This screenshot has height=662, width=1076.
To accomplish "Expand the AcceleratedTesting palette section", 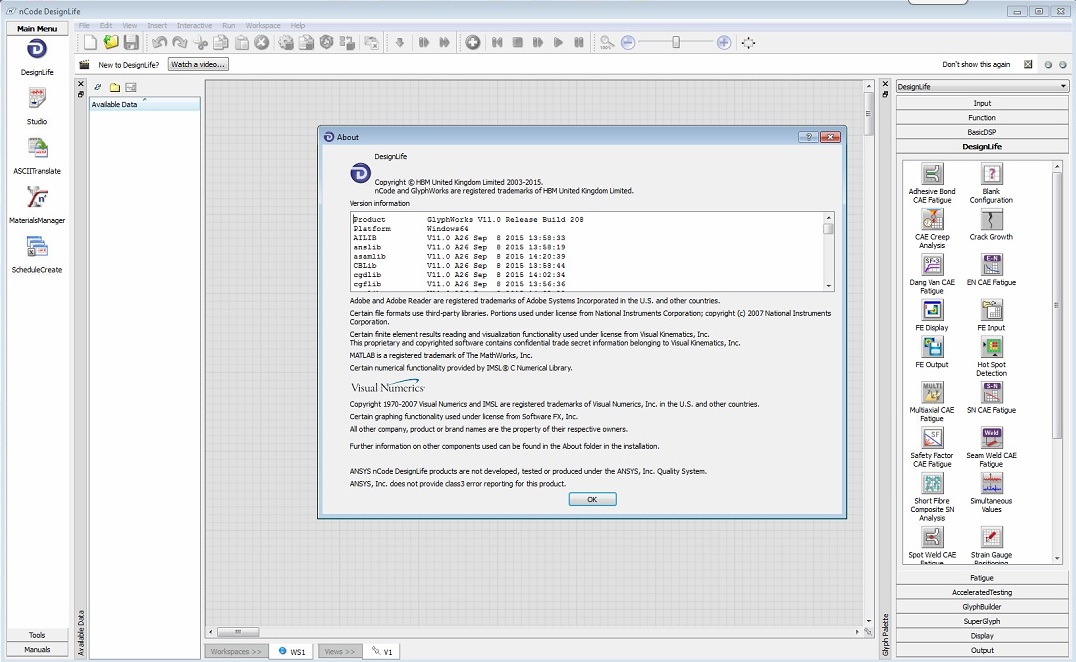I will coord(982,592).
